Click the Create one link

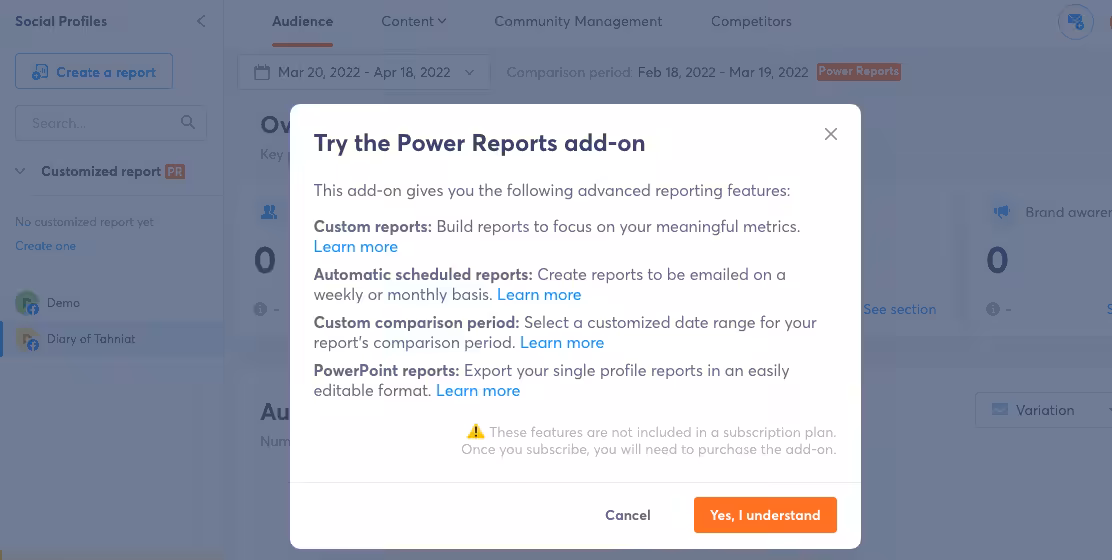click(x=45, y=246)
